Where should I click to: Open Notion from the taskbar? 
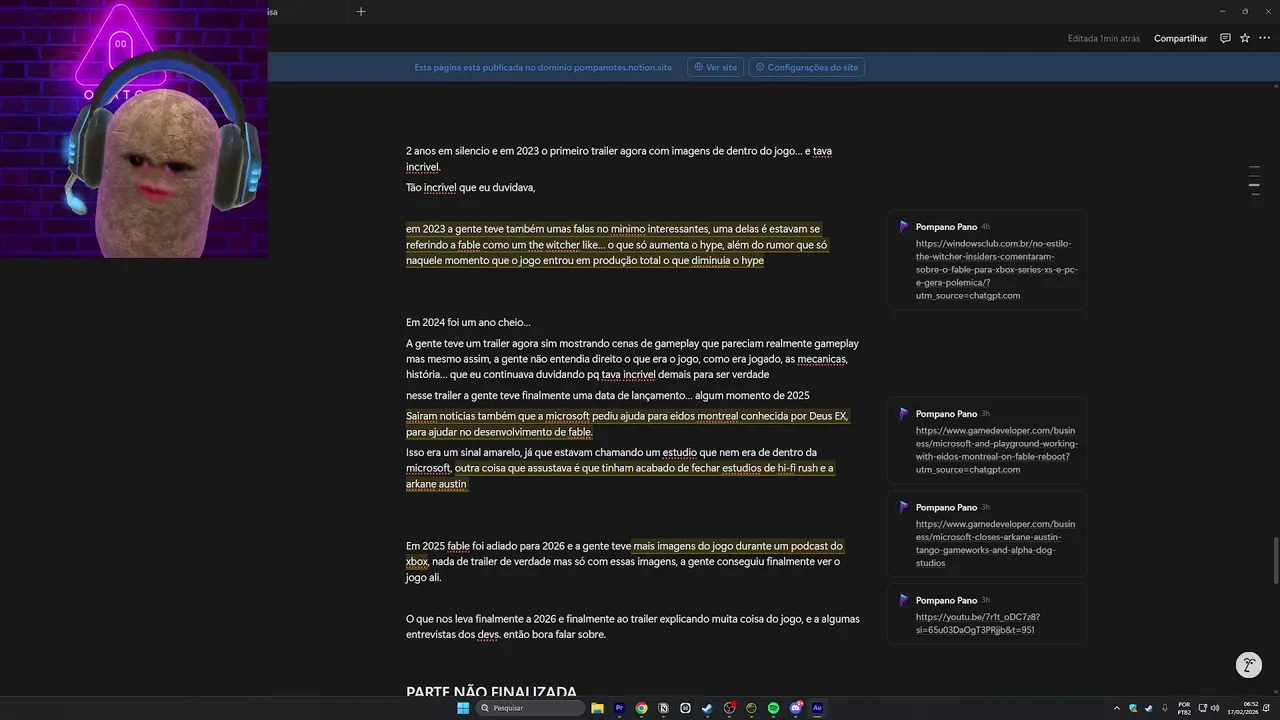pos(663,708)
